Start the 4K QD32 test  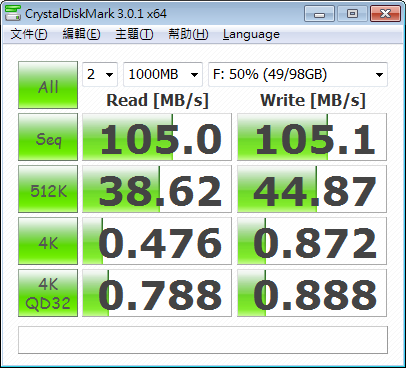tap(48, 293)
